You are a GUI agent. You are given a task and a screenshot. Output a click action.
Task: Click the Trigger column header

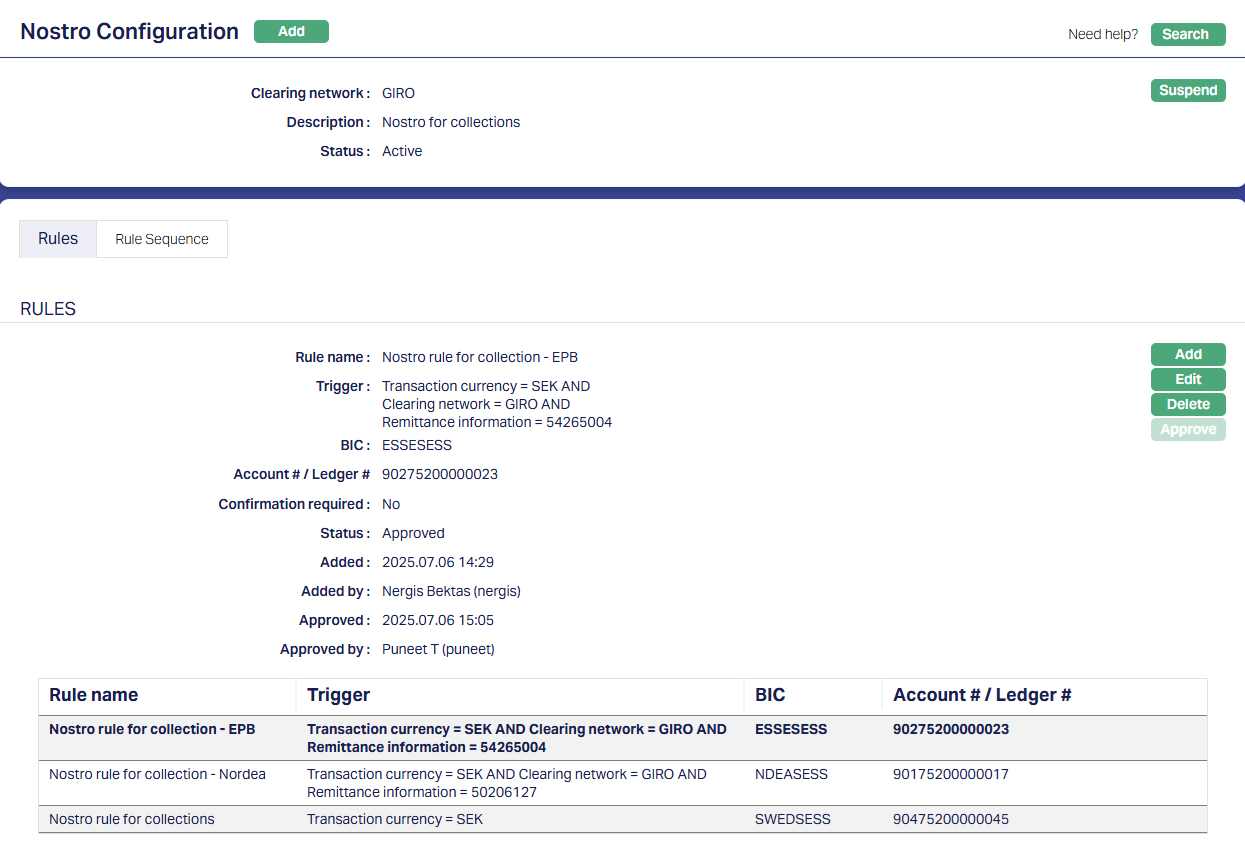338,695
